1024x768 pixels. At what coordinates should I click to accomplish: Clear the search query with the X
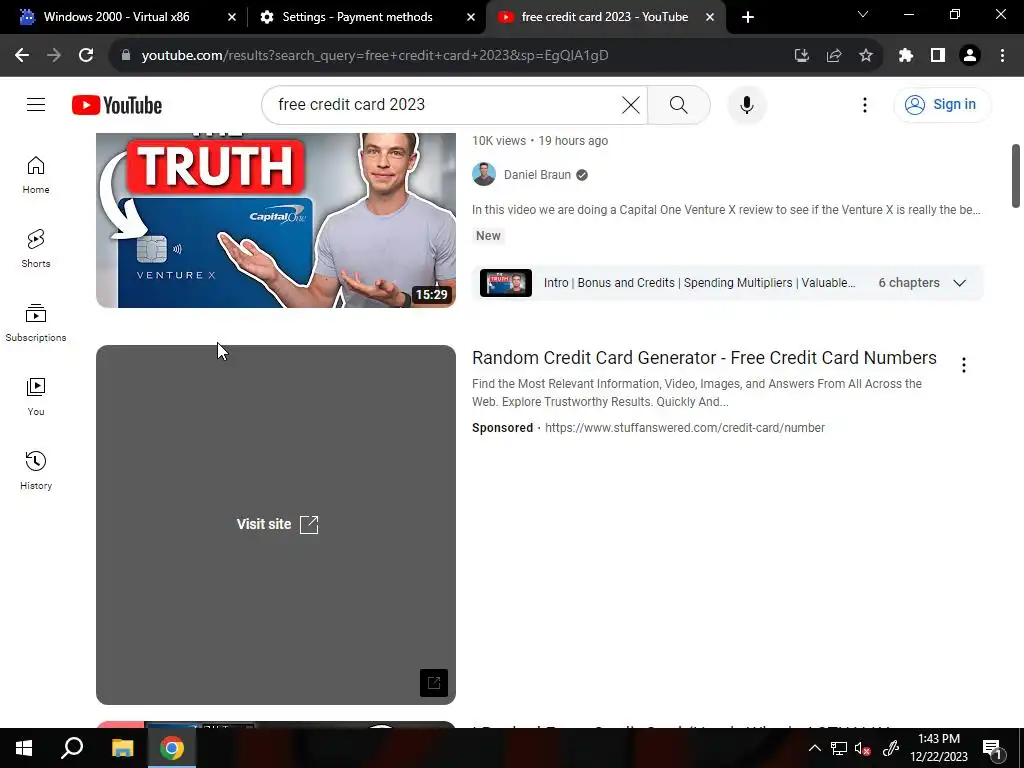click(x=631, y=104)
